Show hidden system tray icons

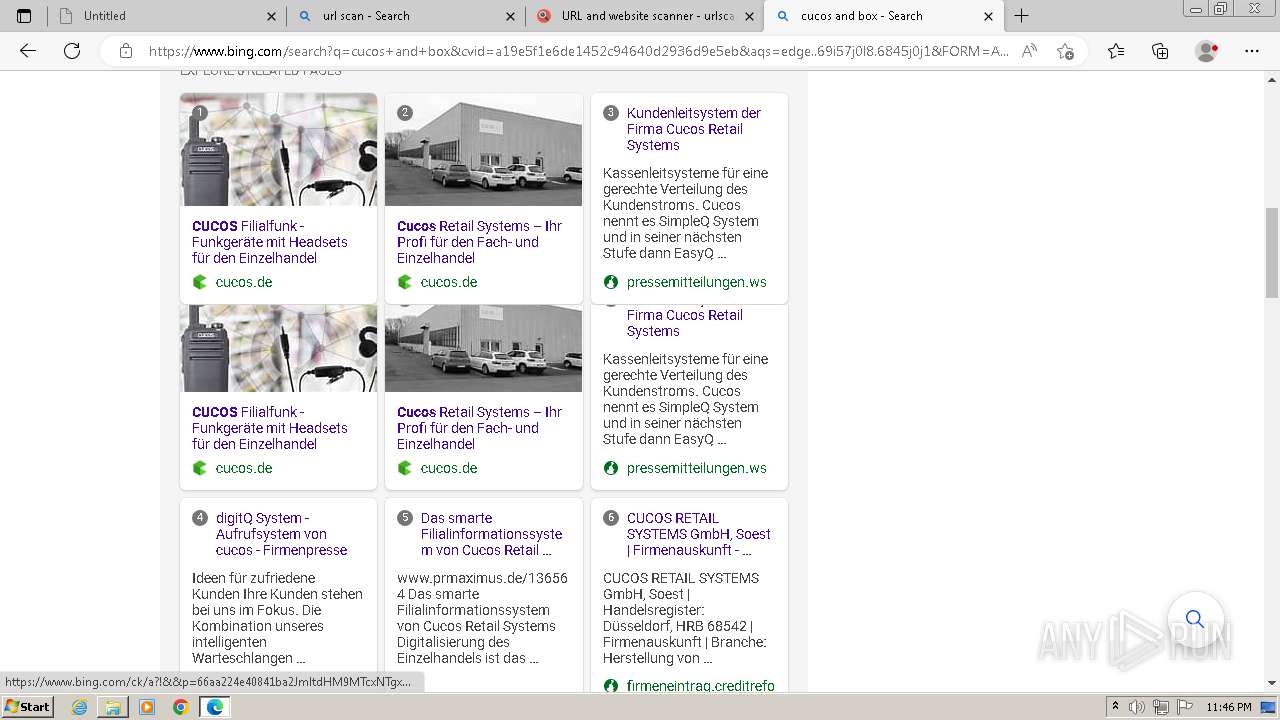tap(1116, 707)
